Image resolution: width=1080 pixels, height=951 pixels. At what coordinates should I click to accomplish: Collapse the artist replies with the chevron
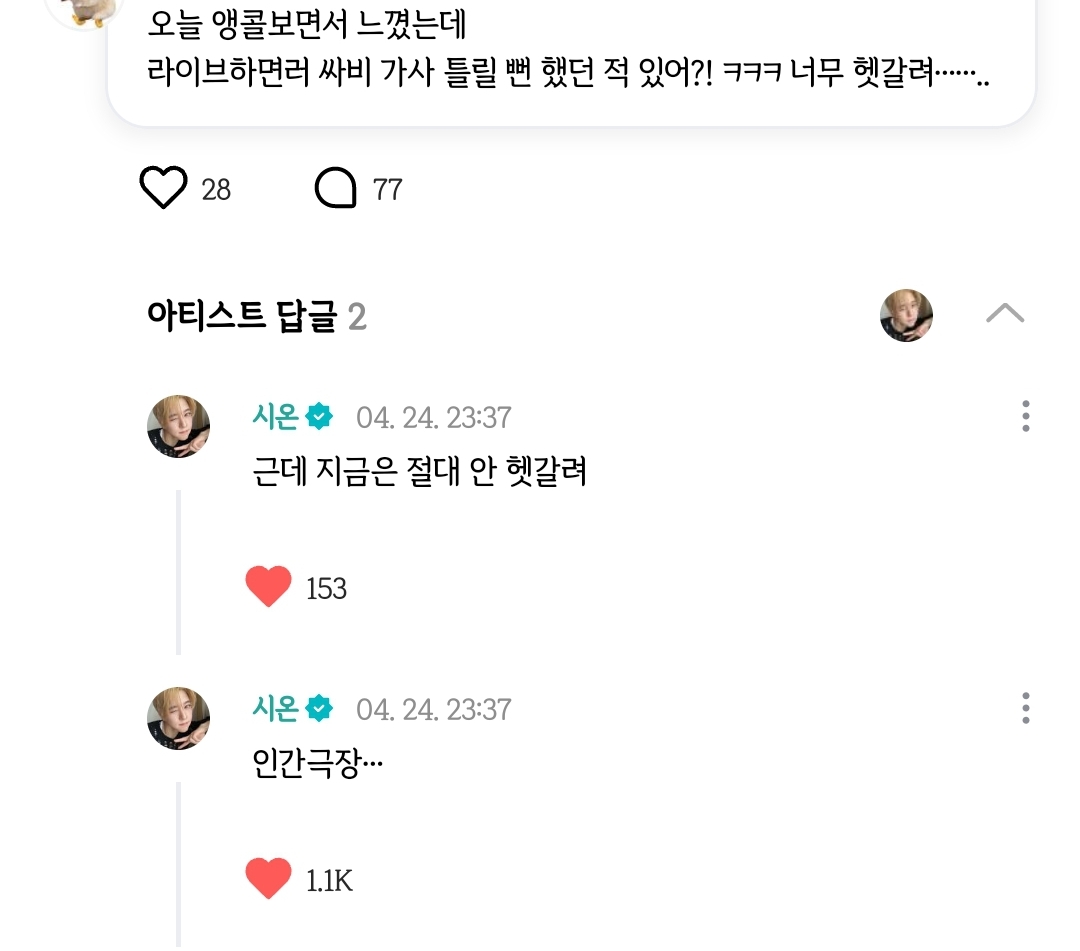[1004, 314]
